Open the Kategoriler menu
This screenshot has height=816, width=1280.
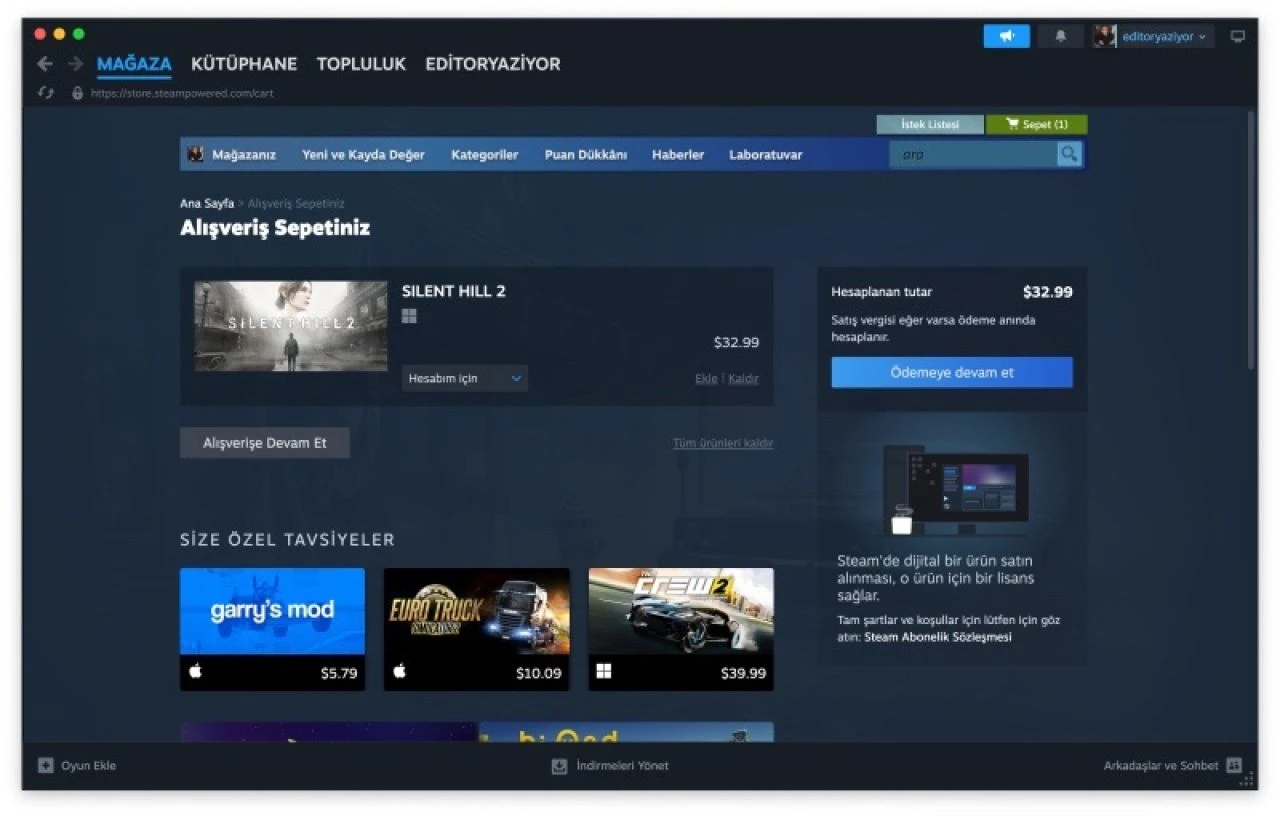484,155
